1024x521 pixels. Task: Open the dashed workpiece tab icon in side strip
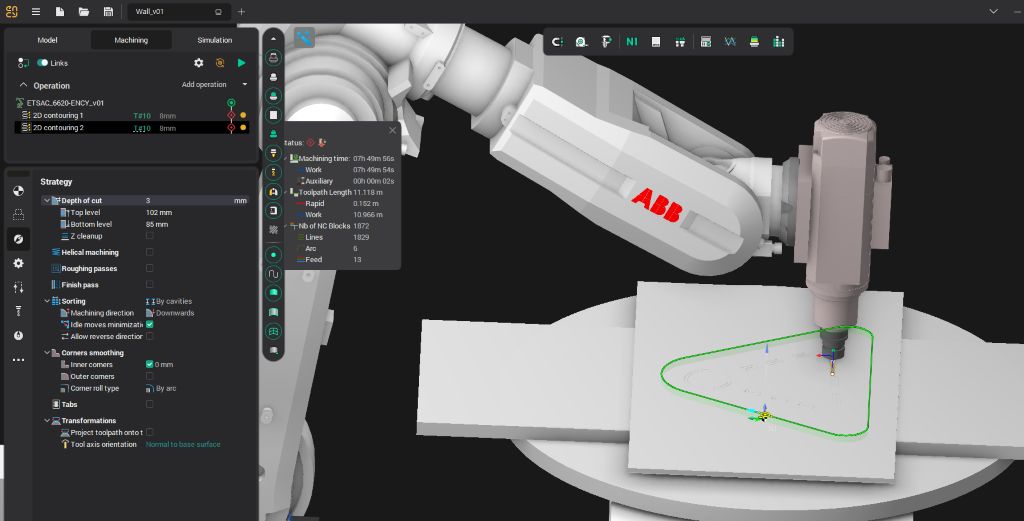(18, 215)
